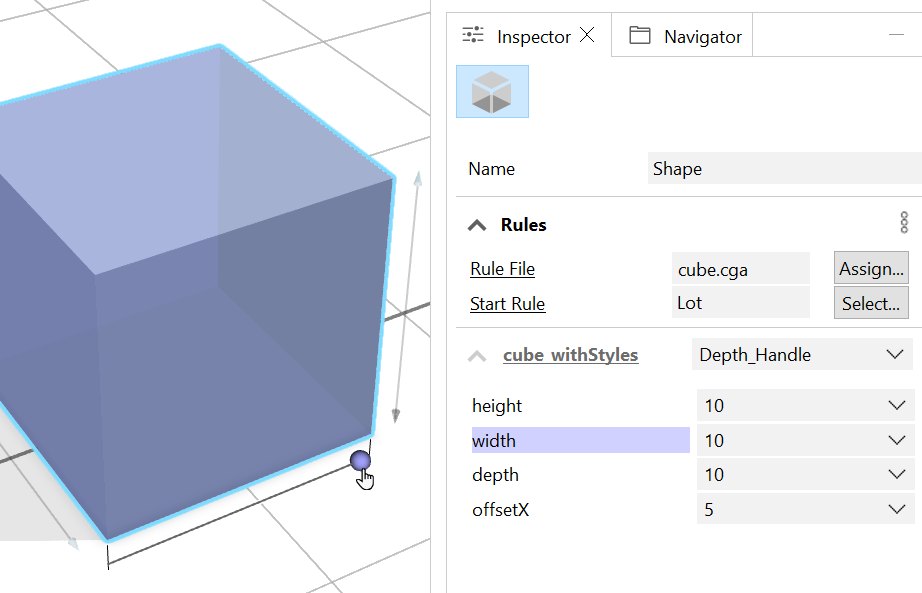
Task: Open the Depth_Handle style dropdown
Action: pyautogui.click(x=801, y=355)
